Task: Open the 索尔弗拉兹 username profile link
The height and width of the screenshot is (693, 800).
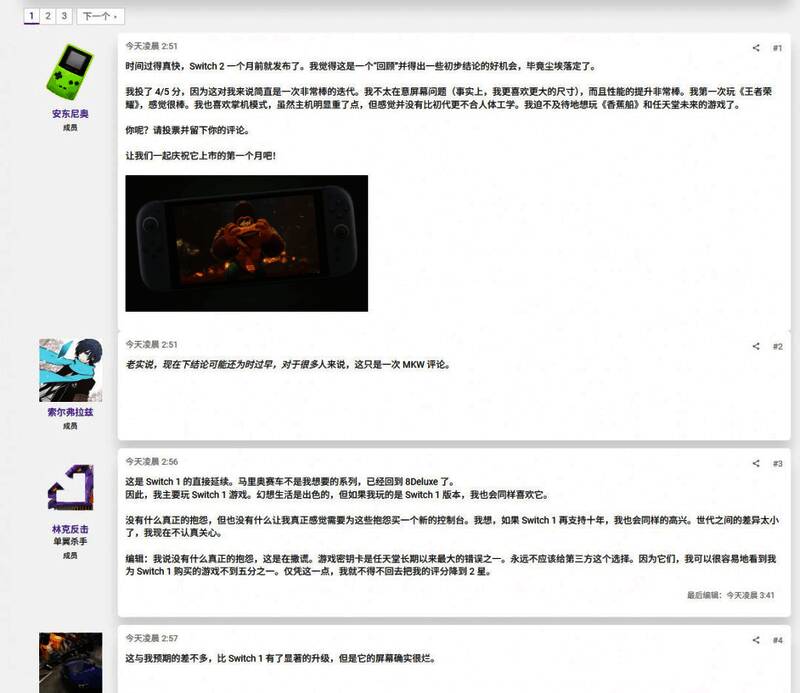Action: pos(71,412)
